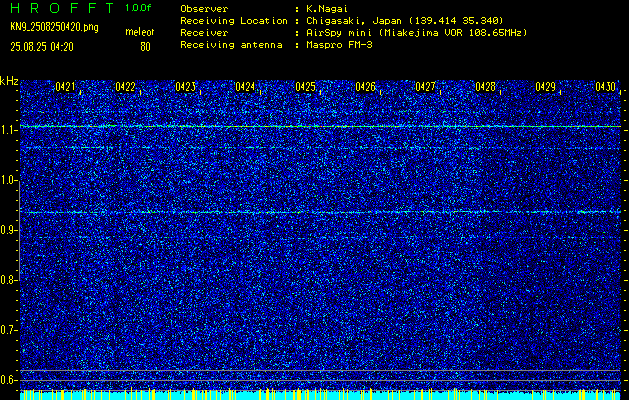Click the 0427 time marker
This screenshot has width=629, height=400.
coord(425,87)
